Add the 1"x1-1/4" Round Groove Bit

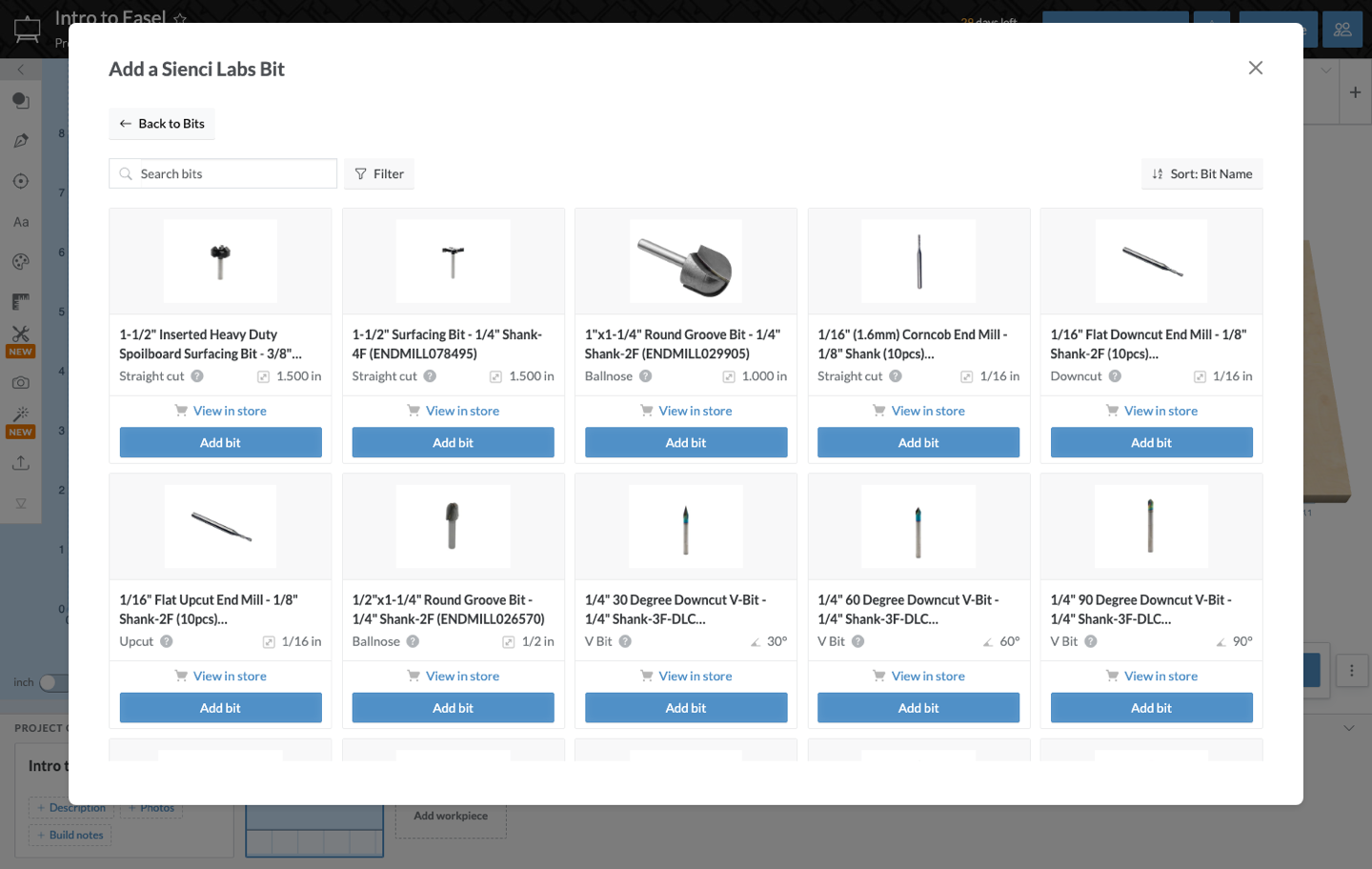[686, 442]
